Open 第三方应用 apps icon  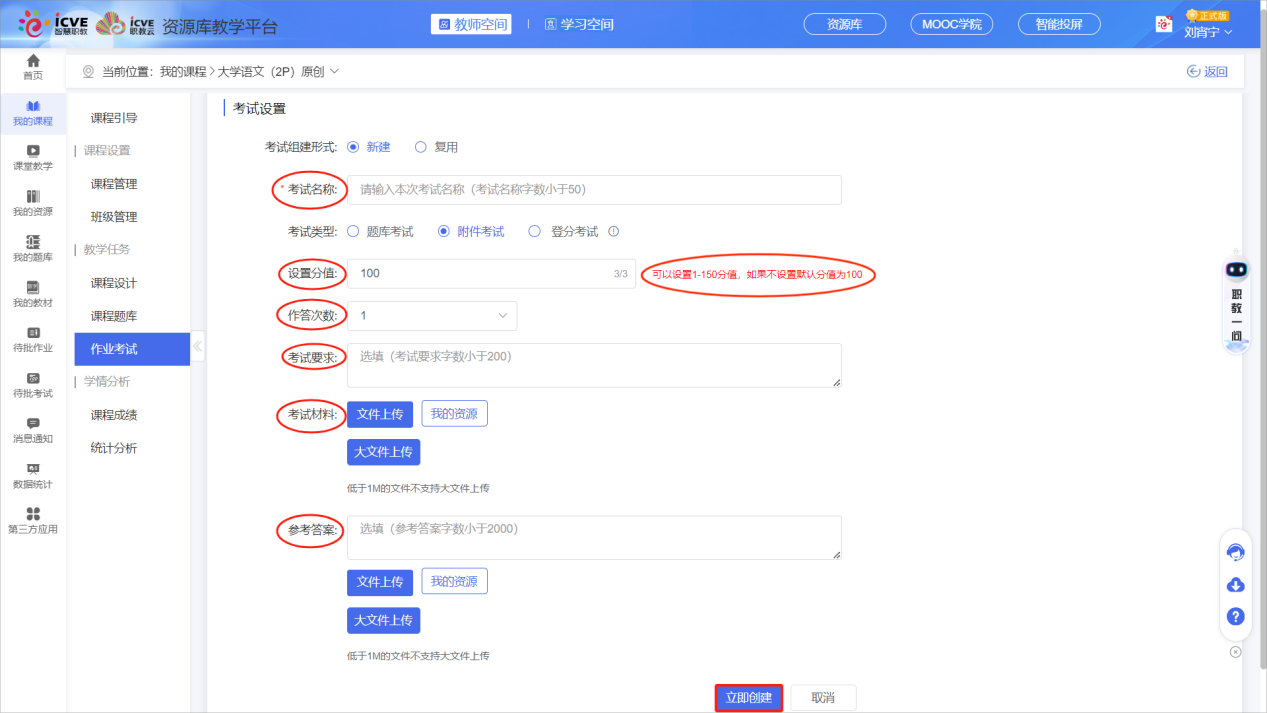pos(33,515)
